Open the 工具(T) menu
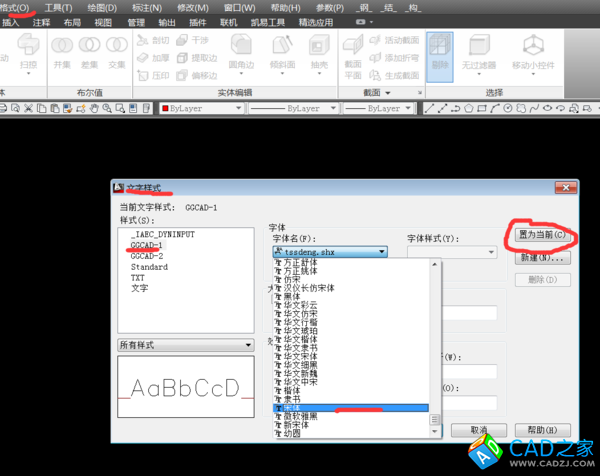This screenshot has height=476, width=600. [58, 7]
